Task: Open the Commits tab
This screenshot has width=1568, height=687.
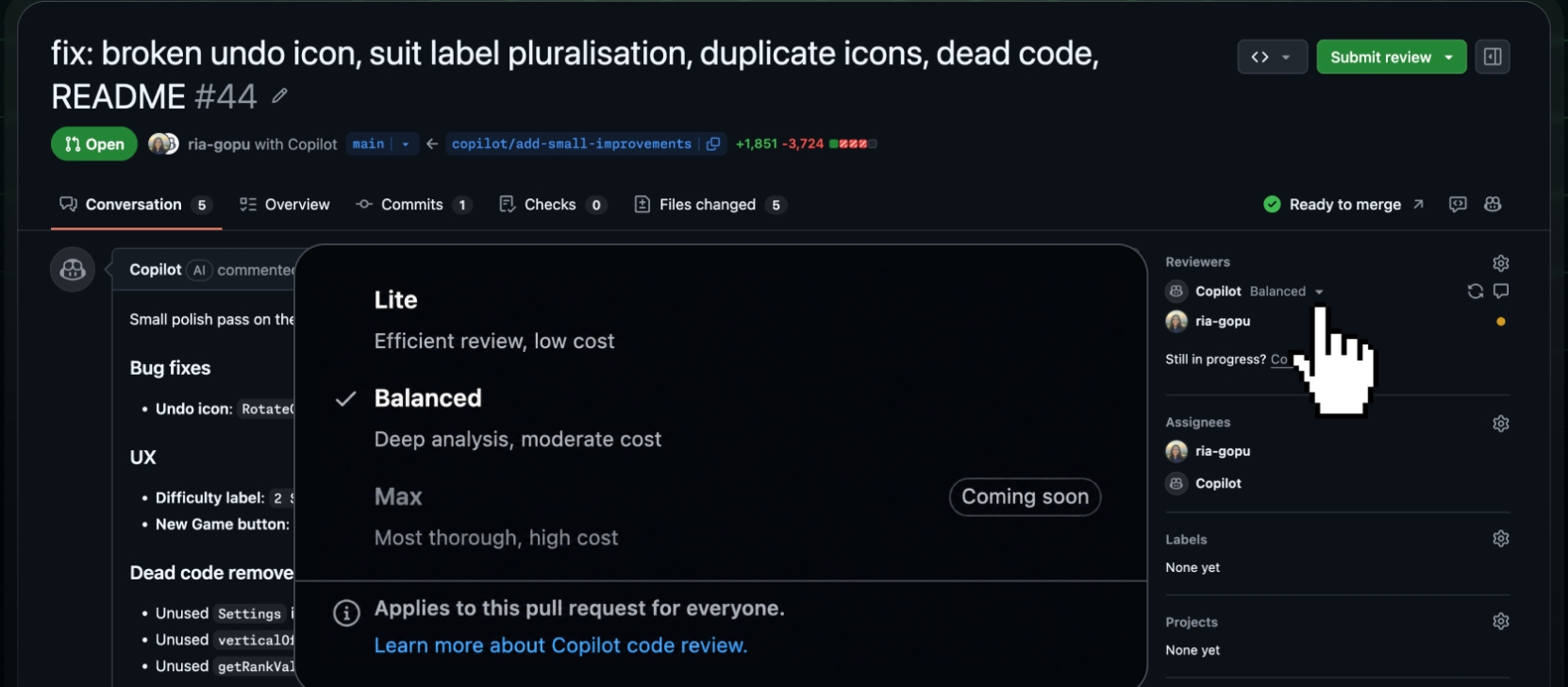Action: point(413,205)
